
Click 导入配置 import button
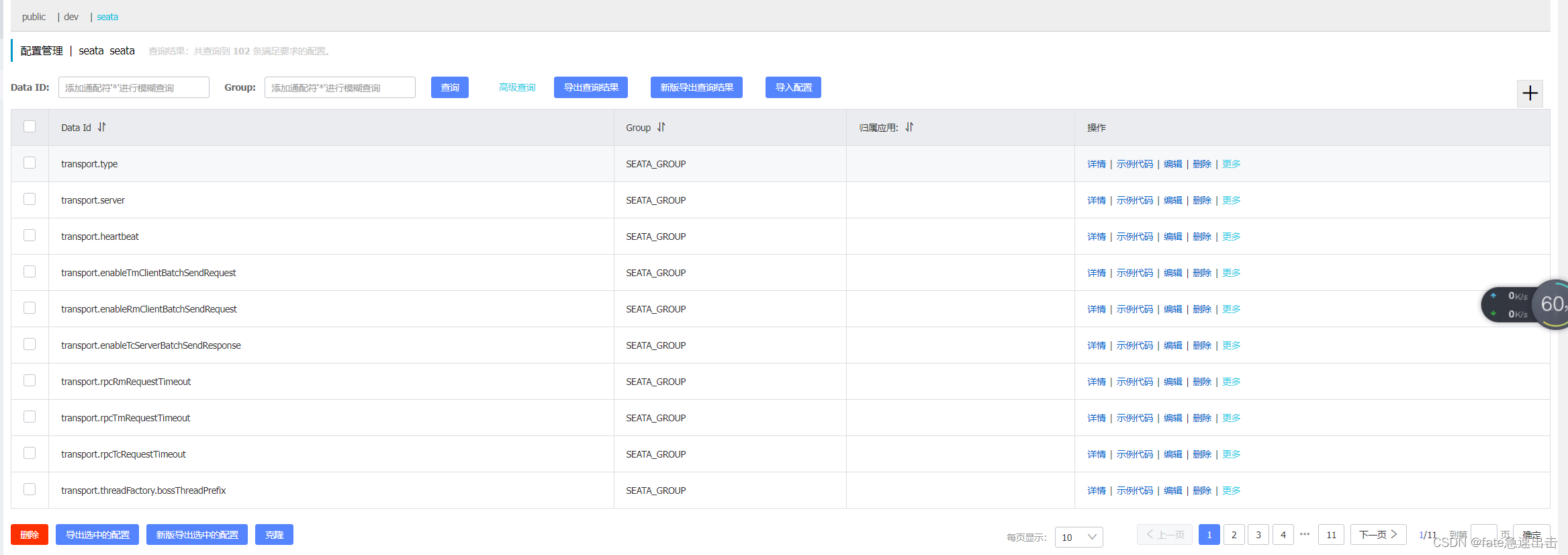point(793,87)
